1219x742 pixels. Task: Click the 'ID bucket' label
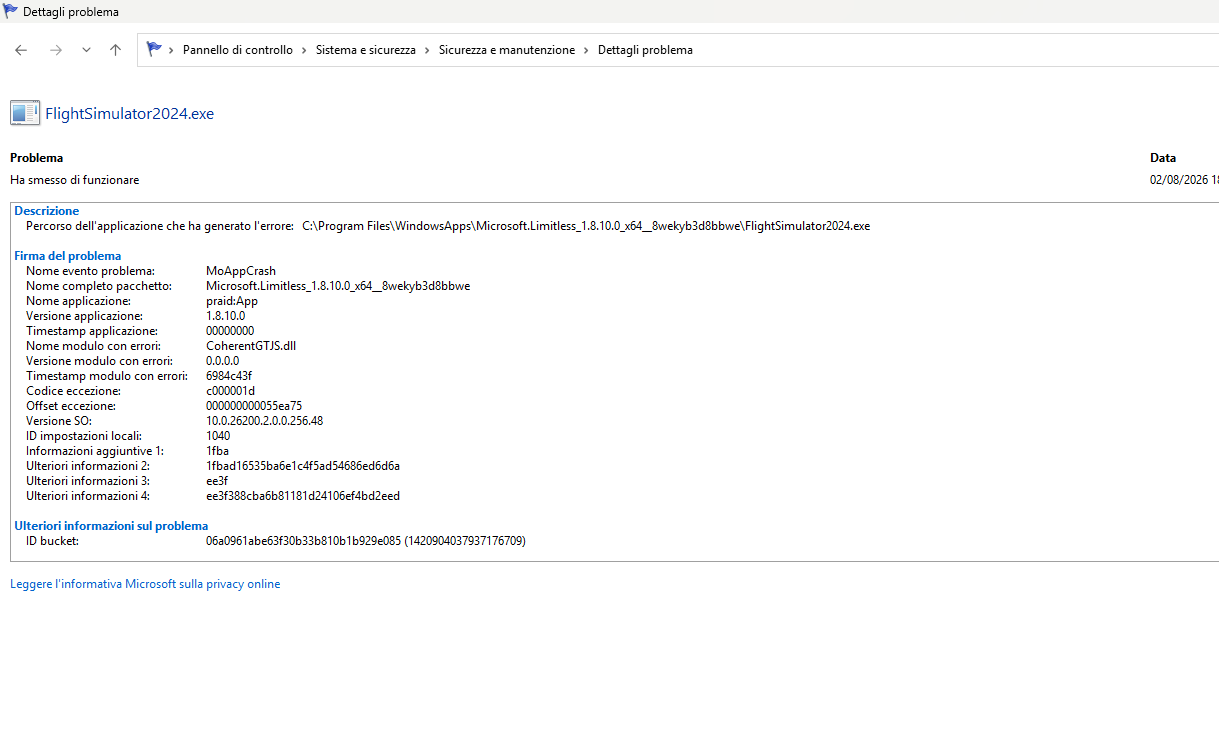(52, 541)
